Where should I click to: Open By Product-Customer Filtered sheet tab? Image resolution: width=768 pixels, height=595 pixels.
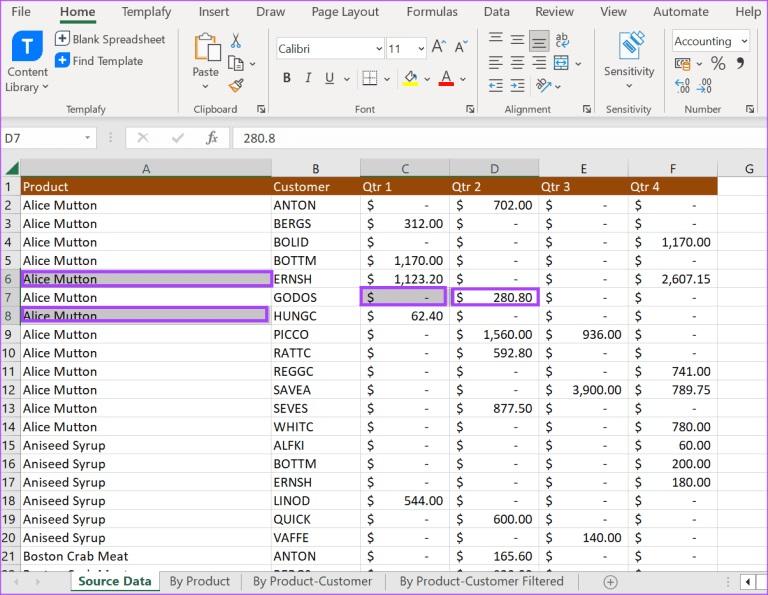(x=481, y=581)
